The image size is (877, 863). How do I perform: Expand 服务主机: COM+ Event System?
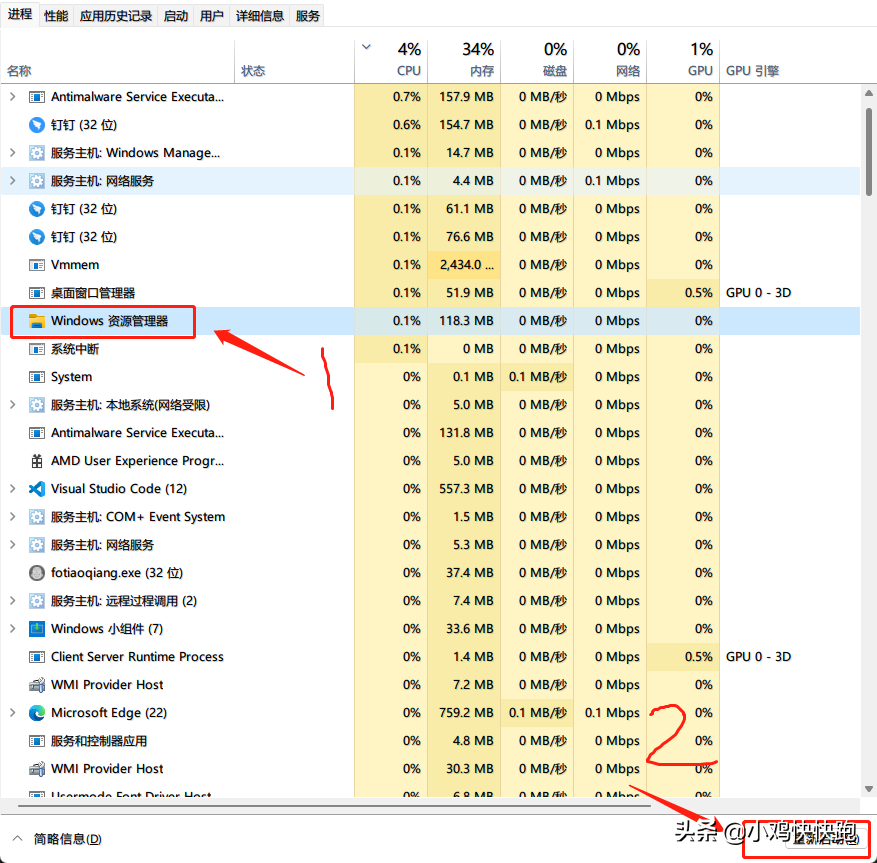[12, 517]
